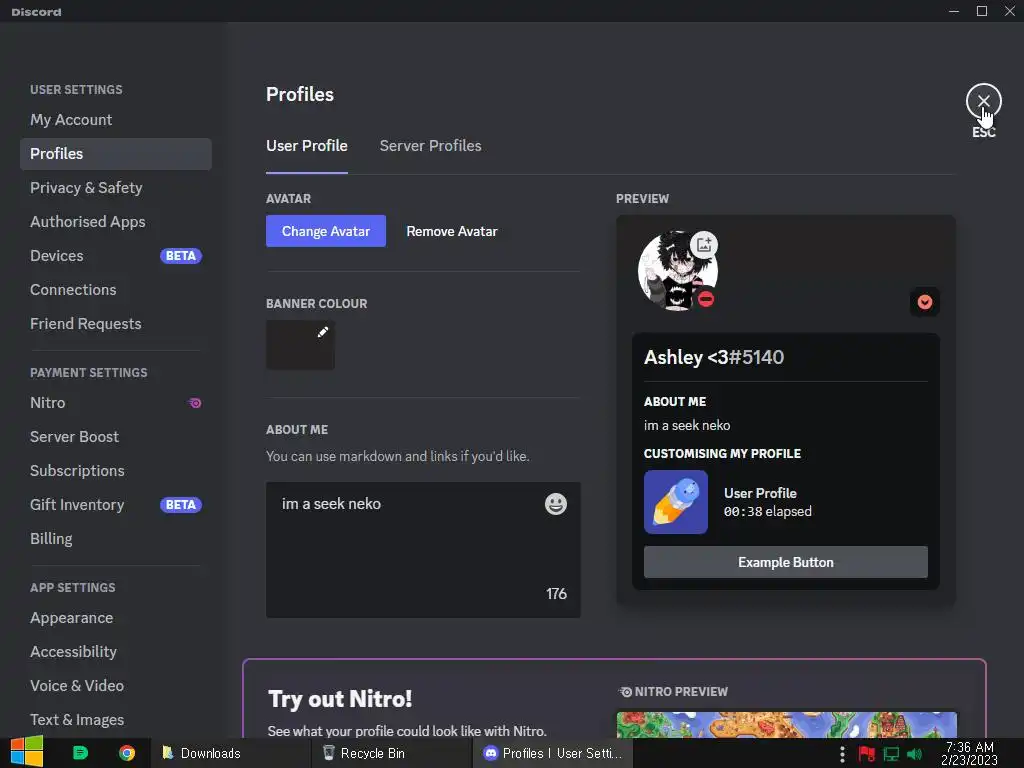1024x768 pixels.
Task: Click the red flag icon in system tray
Action: click(867, 754)
